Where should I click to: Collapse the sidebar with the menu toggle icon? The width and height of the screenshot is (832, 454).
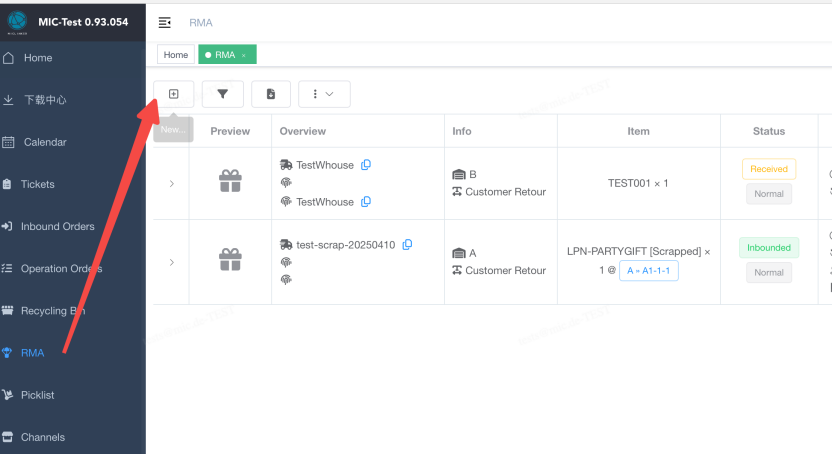pyautogui.click(x=165, y=23)
